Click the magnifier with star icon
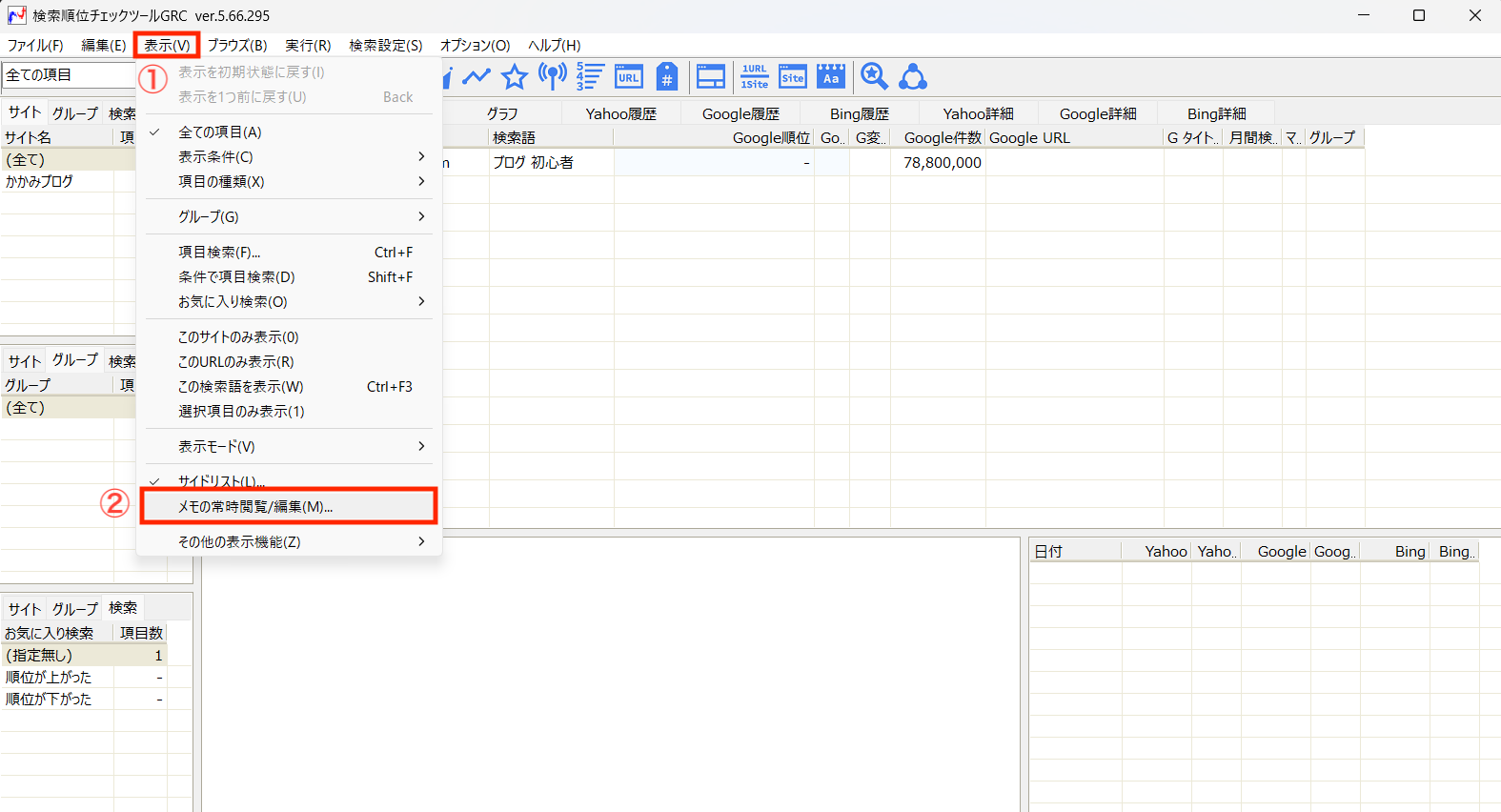Image resolution: width=1501 pixels, height=812 pixels. 874,76
